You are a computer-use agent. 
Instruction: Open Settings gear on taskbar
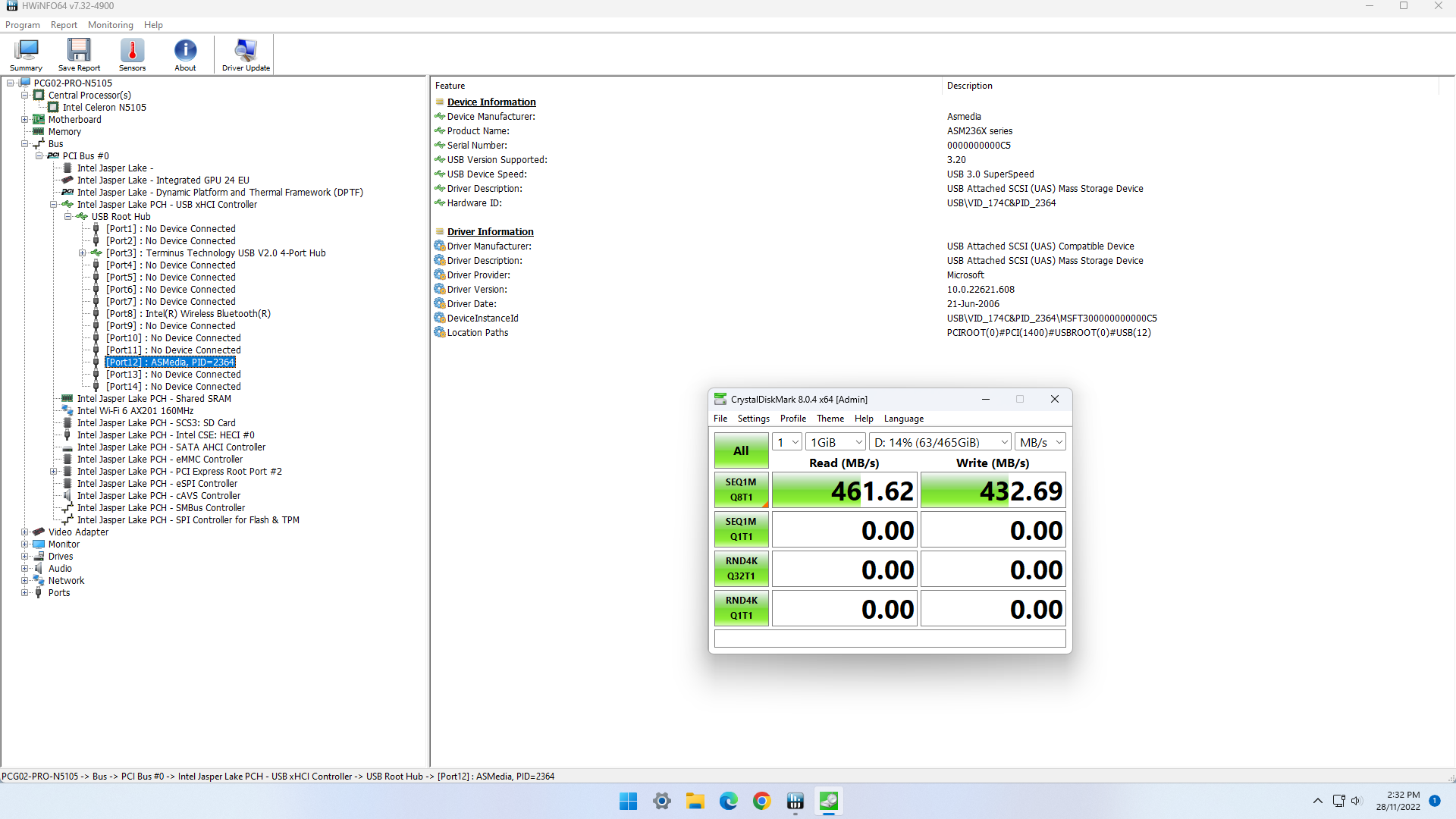point(662,801)
